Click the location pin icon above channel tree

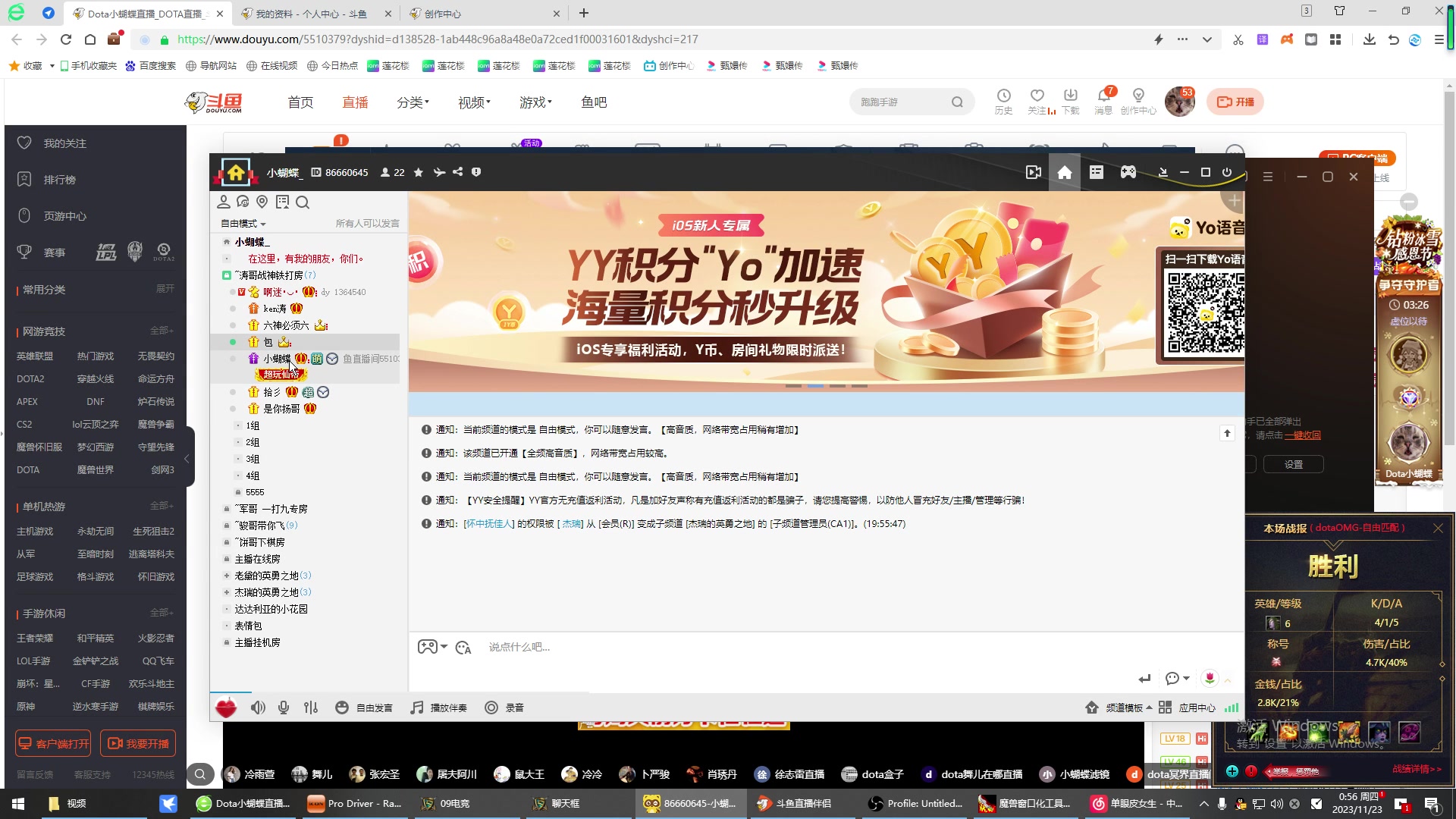[262, 202]
